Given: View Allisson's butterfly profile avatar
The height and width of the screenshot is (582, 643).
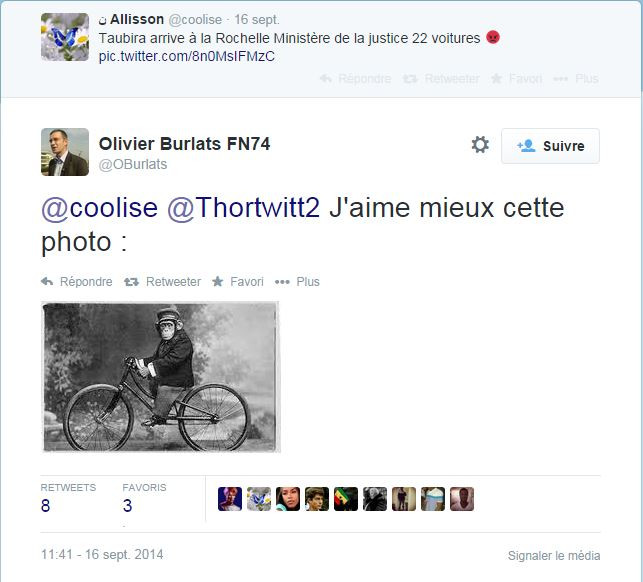Looking at the screenshot, I should [65, 37].
